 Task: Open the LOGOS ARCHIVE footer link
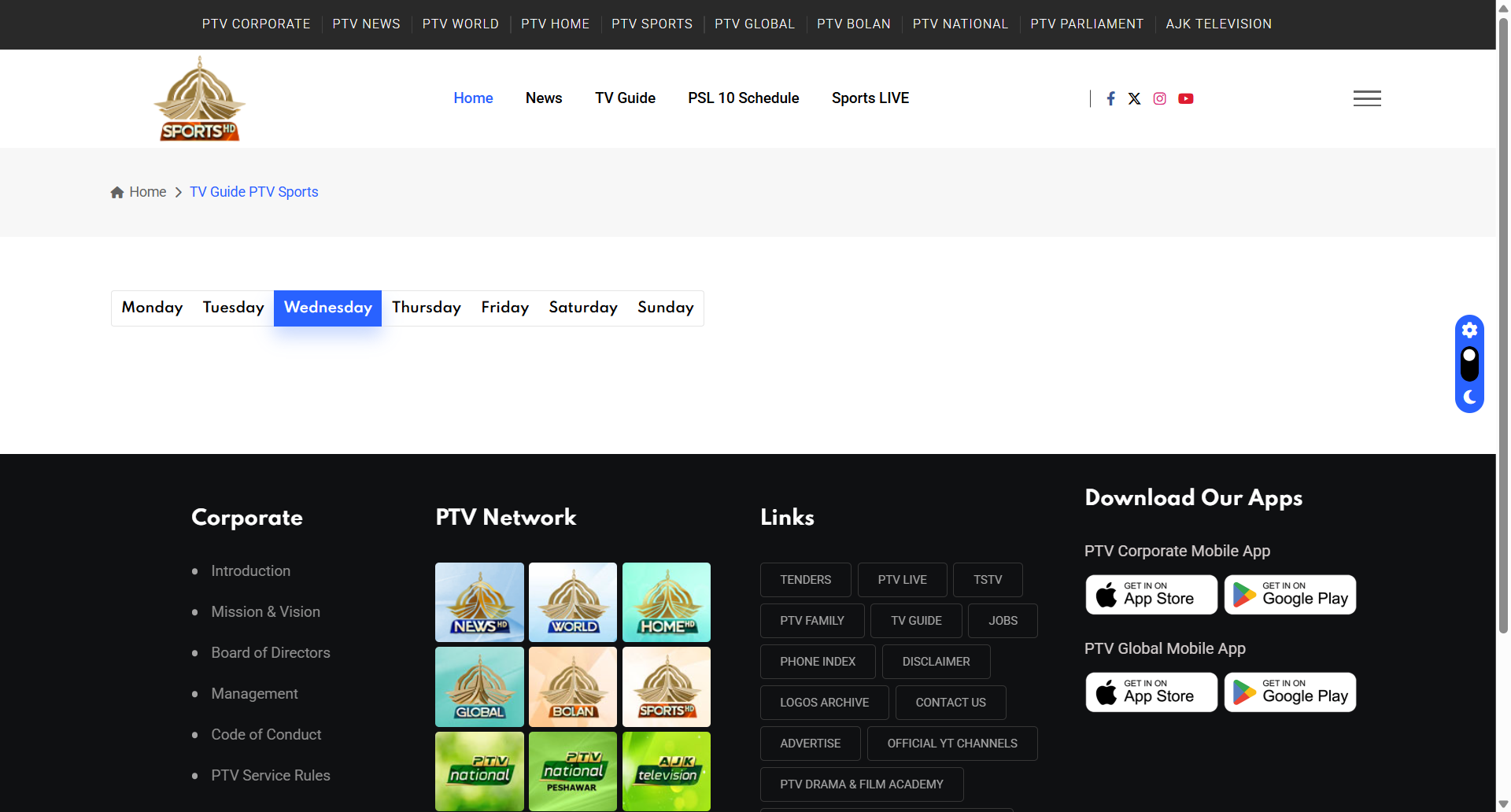tap(824, 703)
